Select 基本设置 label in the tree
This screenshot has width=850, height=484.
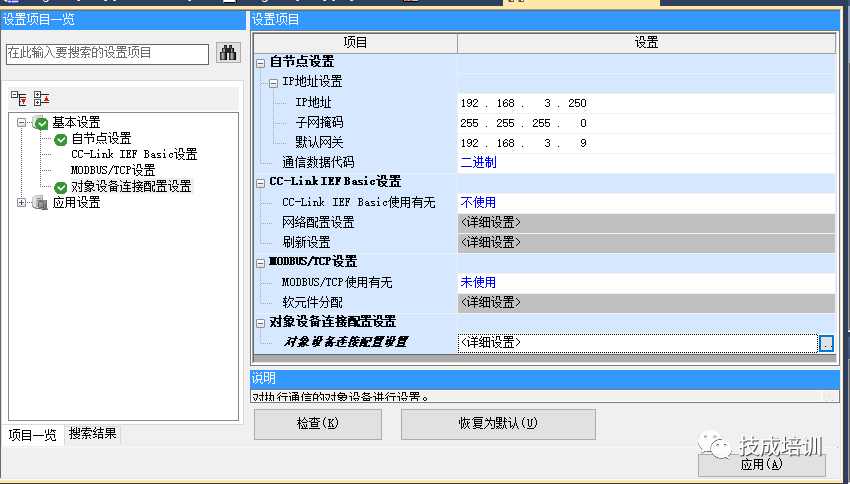click(76, 122)
